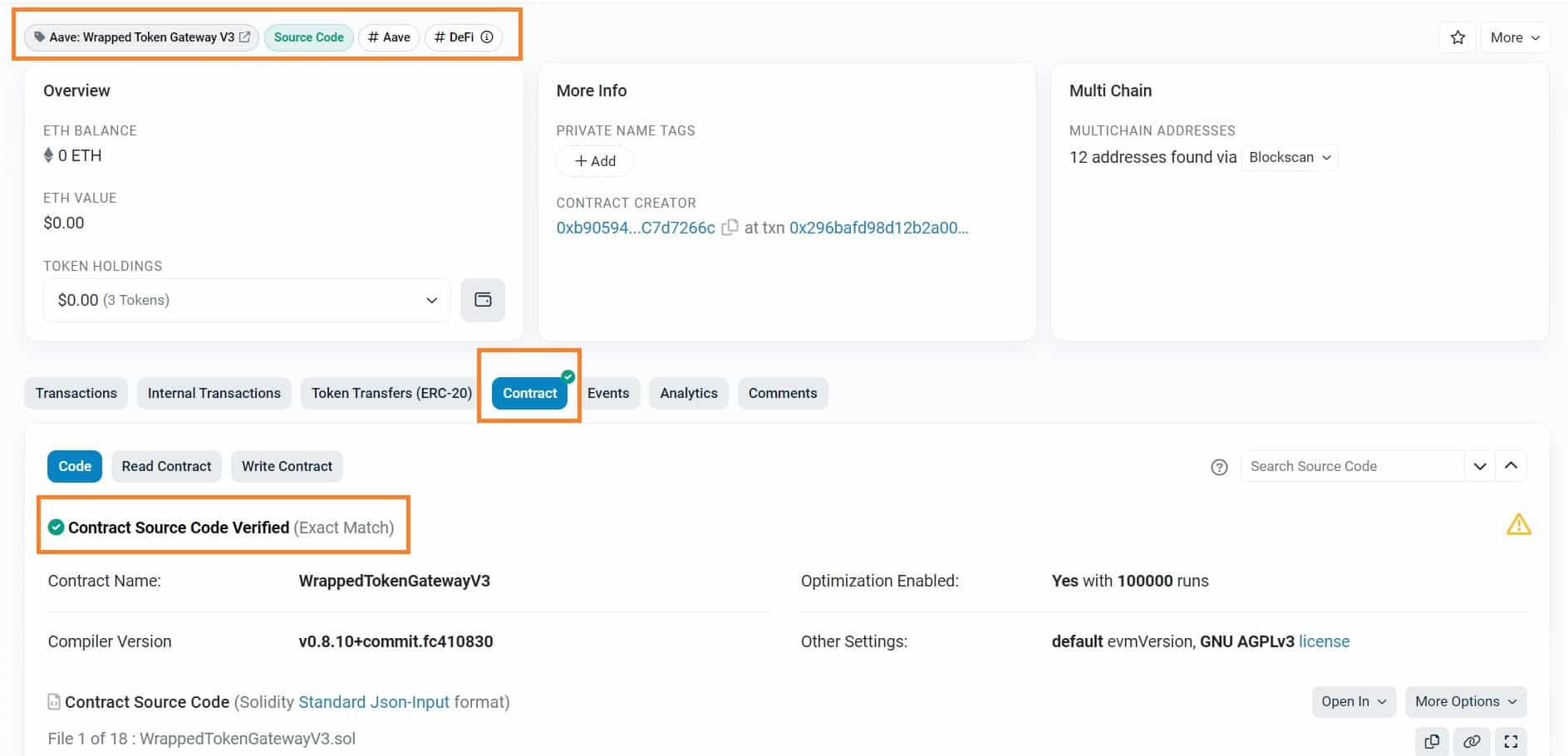
Task: Expand the token holdings dropdown
Action: (x=247, y=300)
